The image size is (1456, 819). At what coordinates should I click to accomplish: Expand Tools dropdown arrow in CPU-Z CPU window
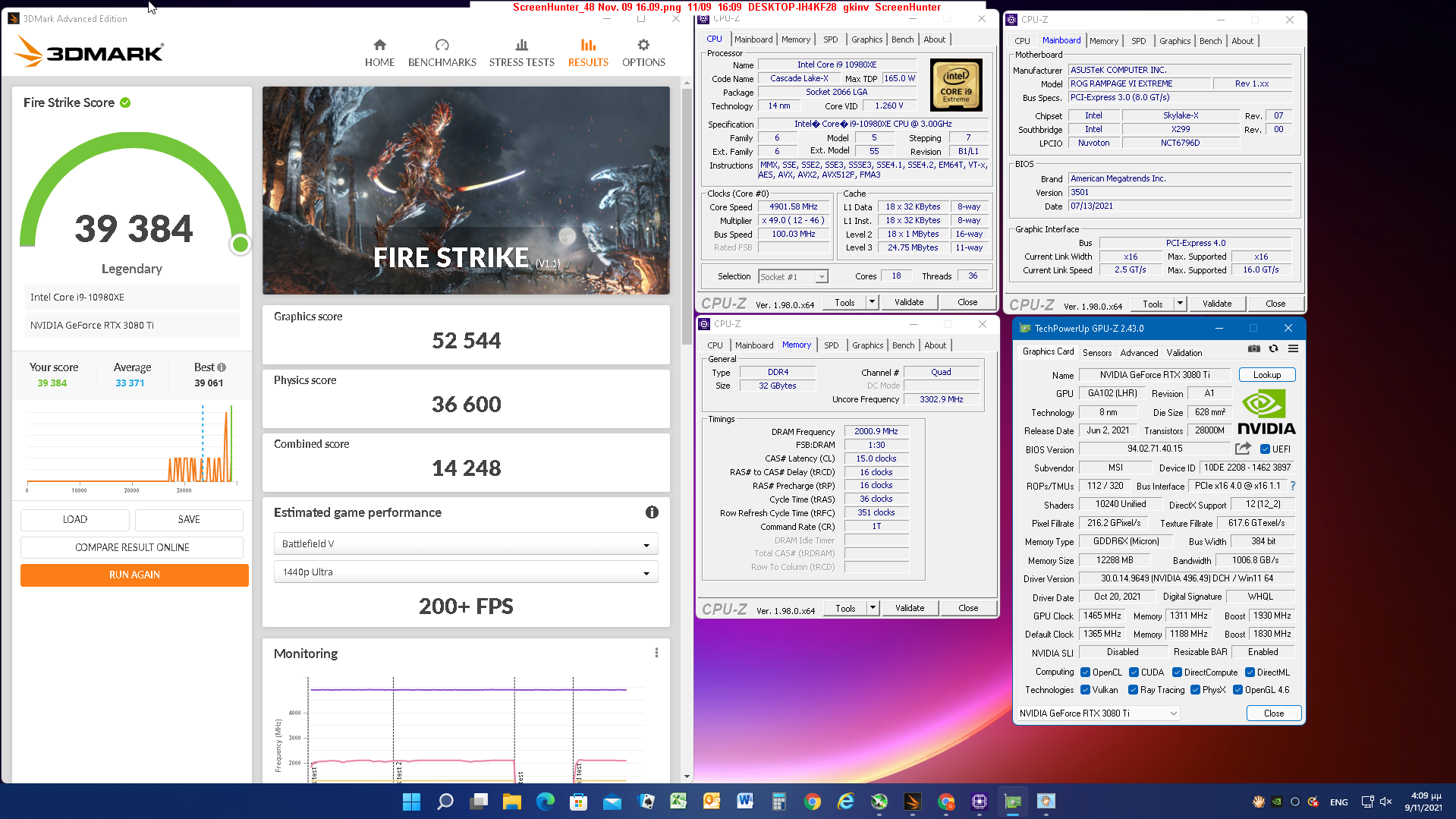click(x=872, y=302)
